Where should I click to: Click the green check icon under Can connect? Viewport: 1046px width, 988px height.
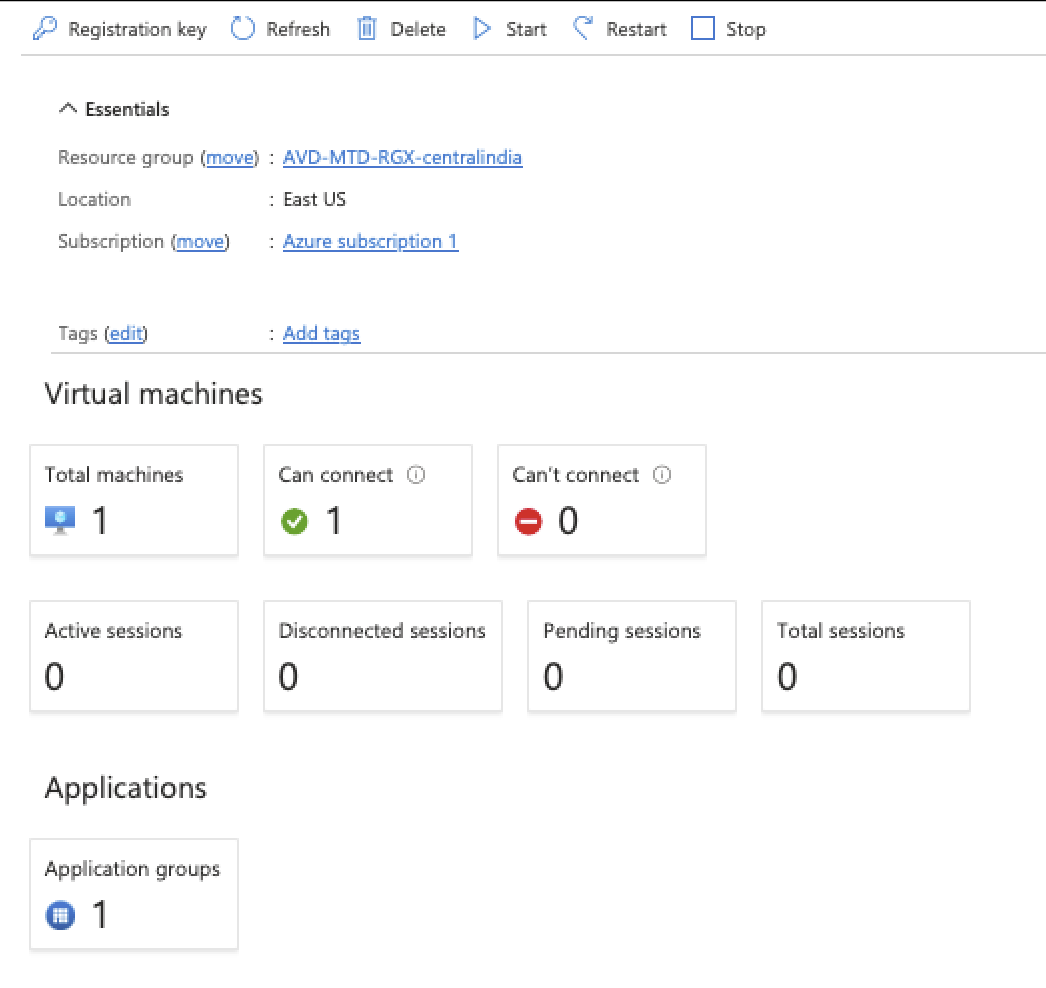[x=293, y=520]
